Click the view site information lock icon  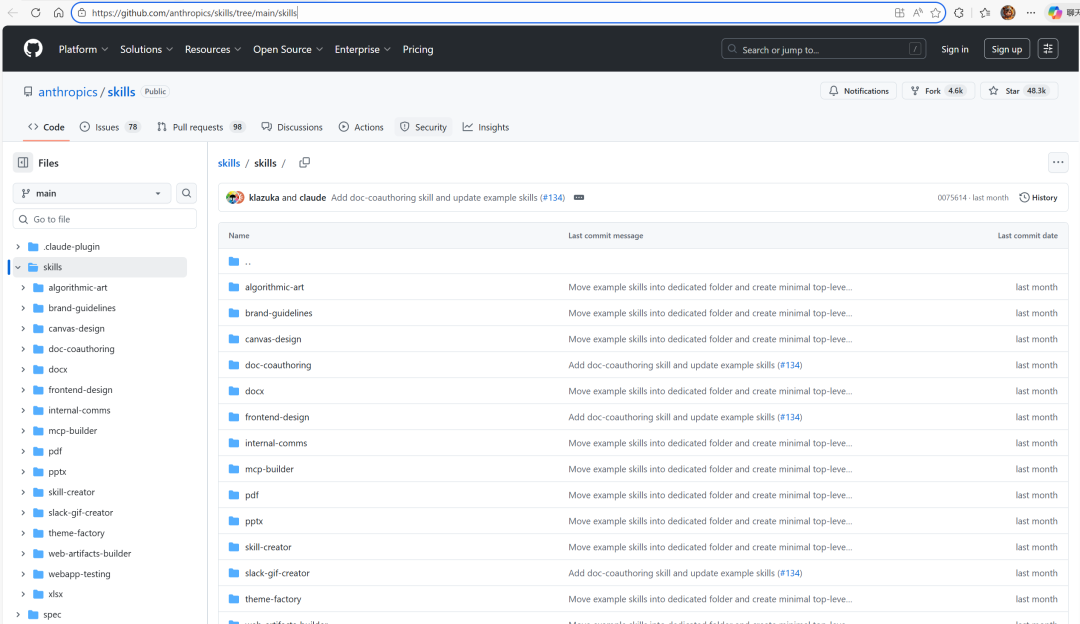point(81,12)
